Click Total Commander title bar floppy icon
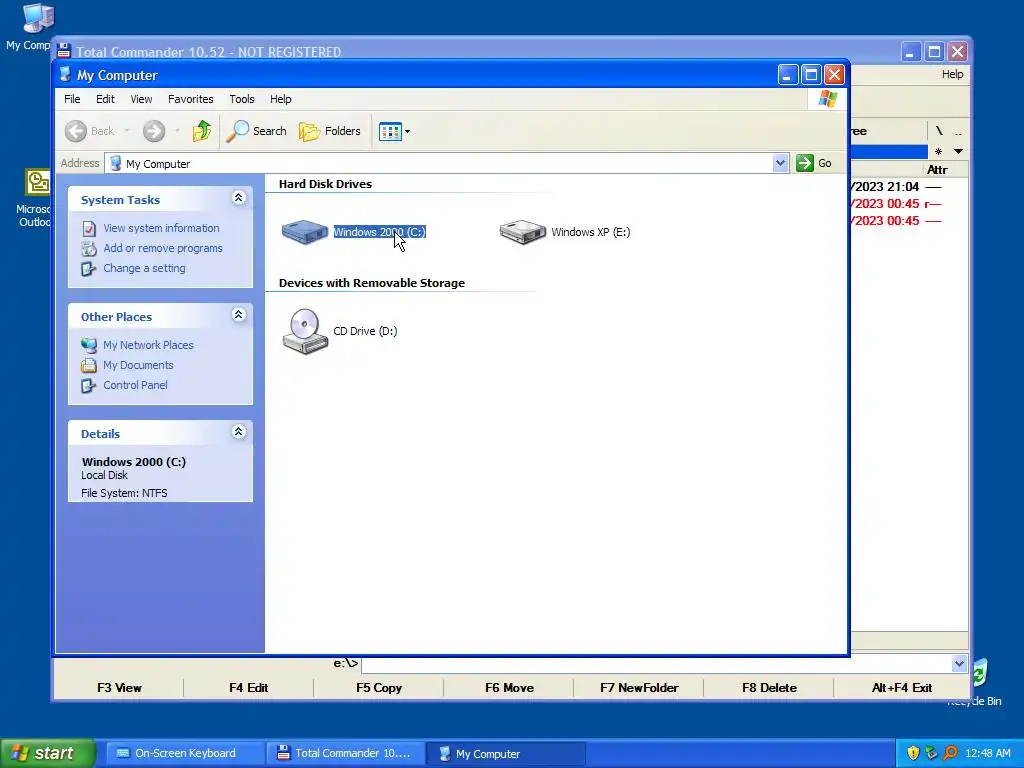Screen dimensions: 1024x768 point(63,51)
